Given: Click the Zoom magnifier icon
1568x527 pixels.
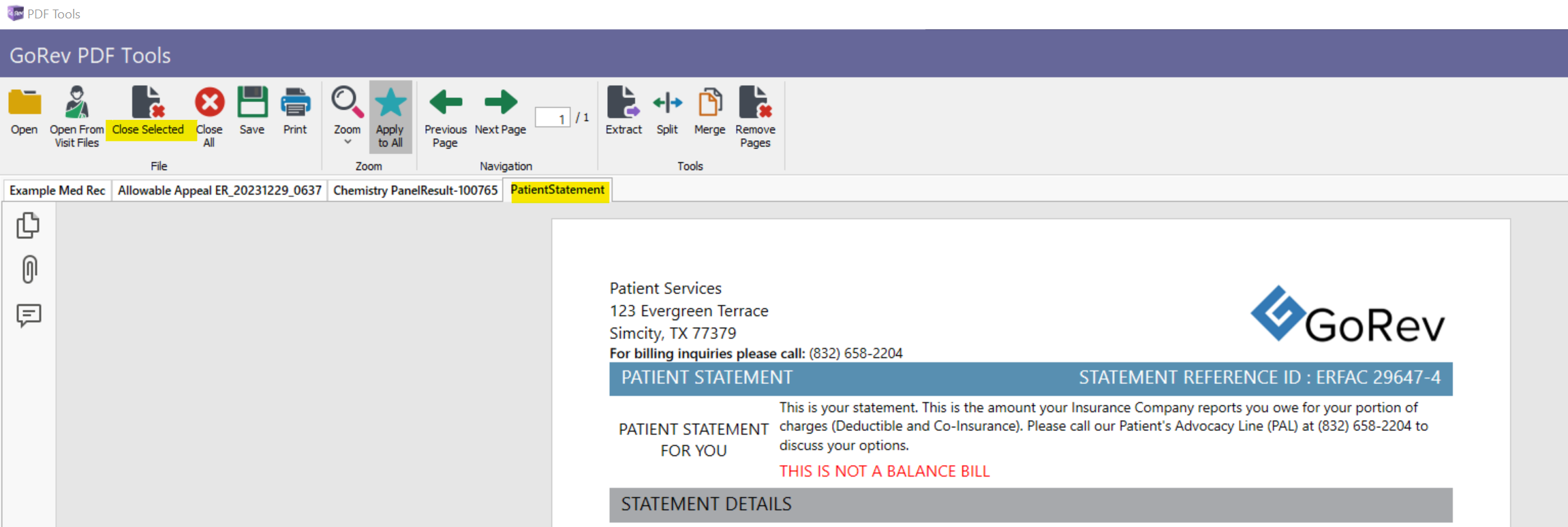Looking at the screenshot, I should coord(347,101).
